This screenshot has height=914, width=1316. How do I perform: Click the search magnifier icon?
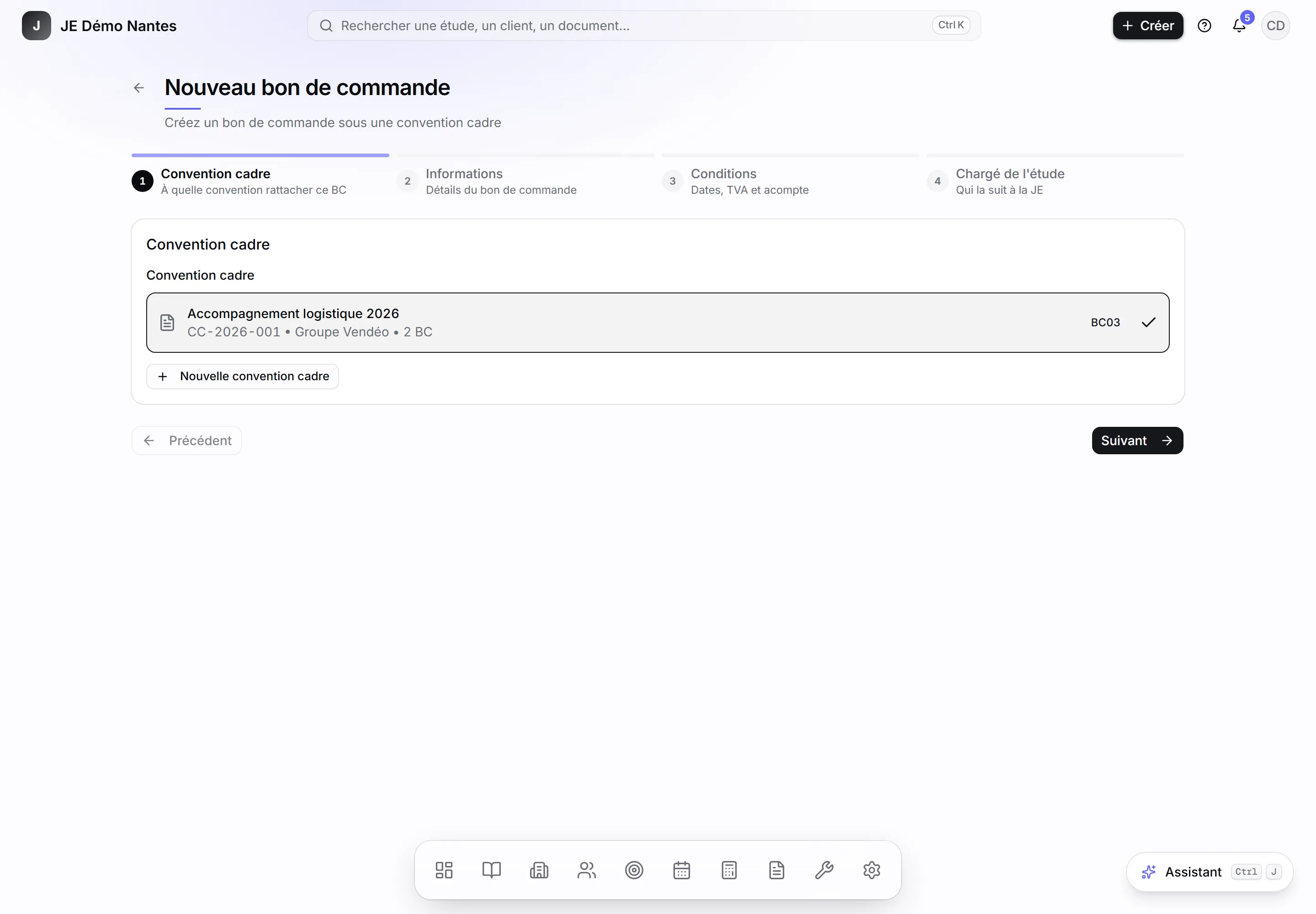click(x=326, y=26)
